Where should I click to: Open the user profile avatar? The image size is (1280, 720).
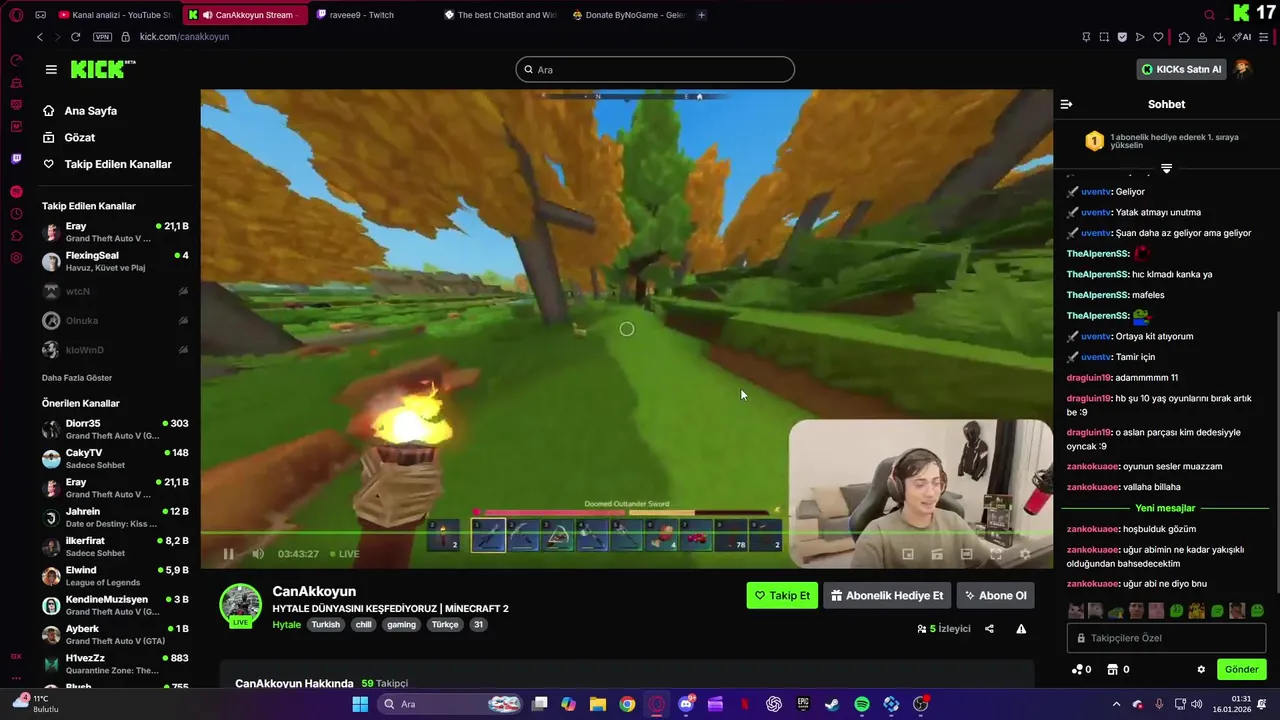coord(1243,69)
